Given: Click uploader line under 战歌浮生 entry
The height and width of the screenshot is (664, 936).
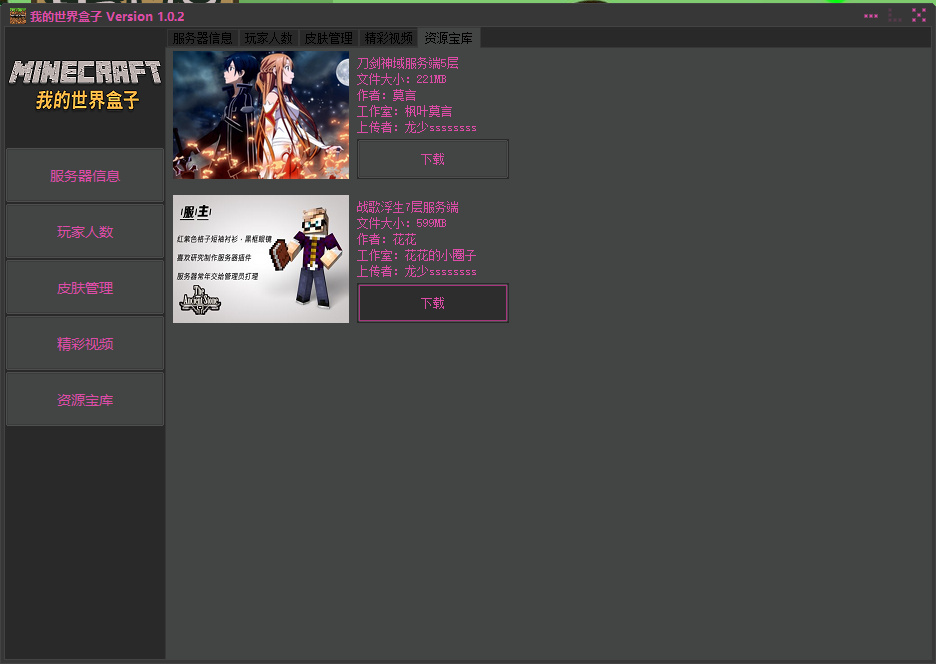Looking at the screenshot, I should pos(417,272).
